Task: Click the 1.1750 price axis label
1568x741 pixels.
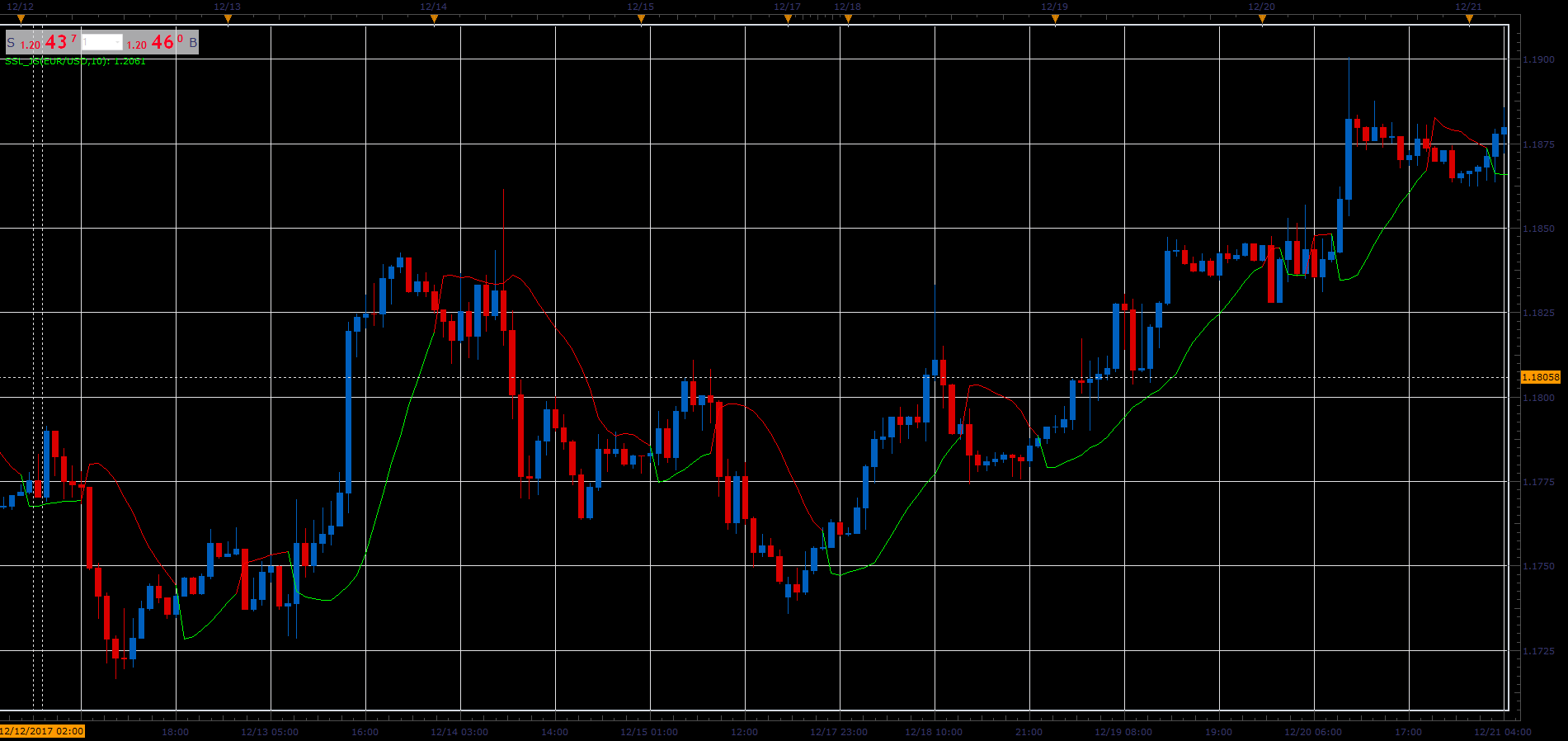Action: coord(1538,566)
